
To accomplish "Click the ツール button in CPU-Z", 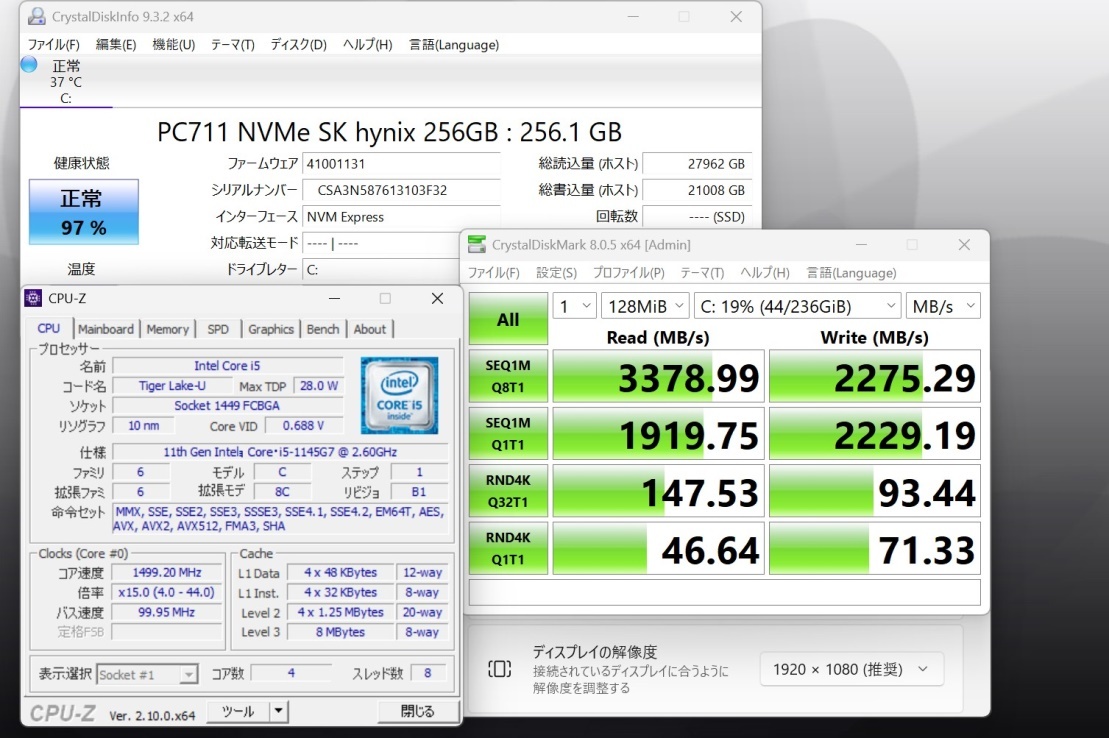I will 238,711.
